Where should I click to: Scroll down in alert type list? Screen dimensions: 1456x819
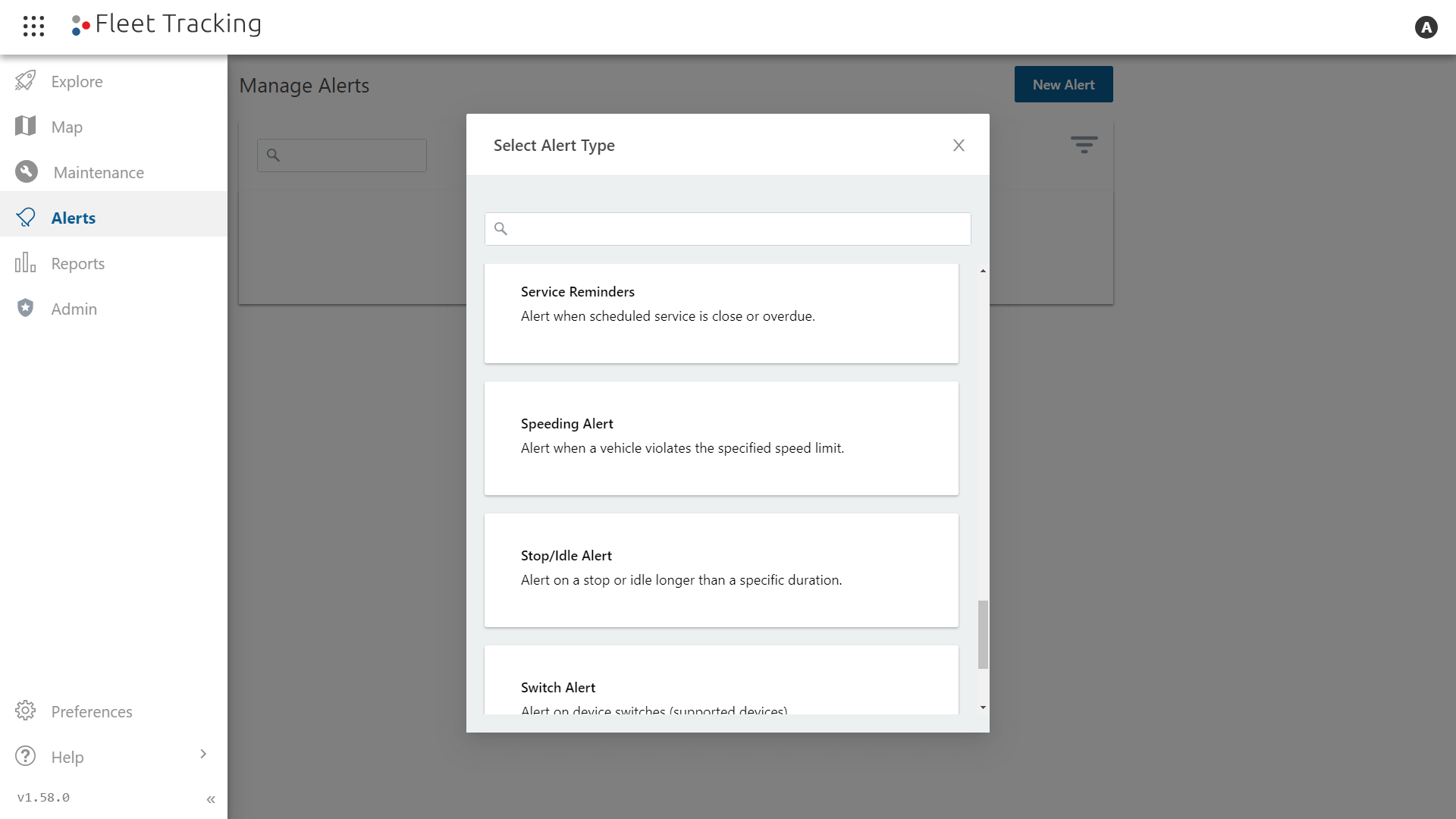click(x=981, y=707)
